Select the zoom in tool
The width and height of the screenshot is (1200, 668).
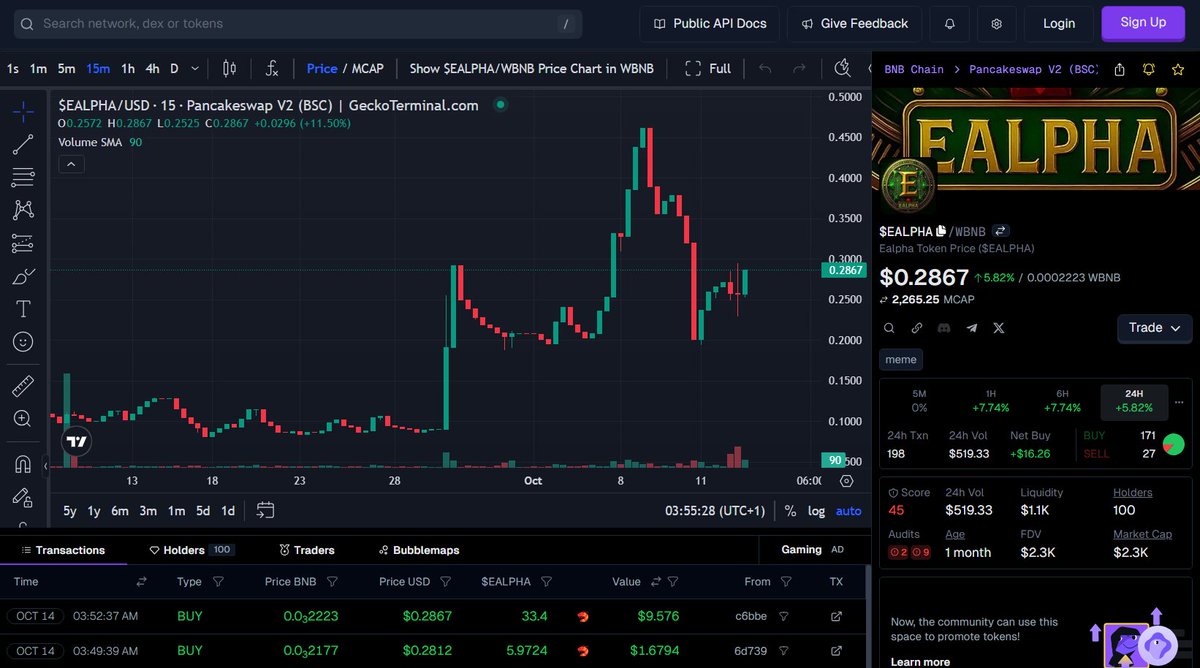point(23,419)
